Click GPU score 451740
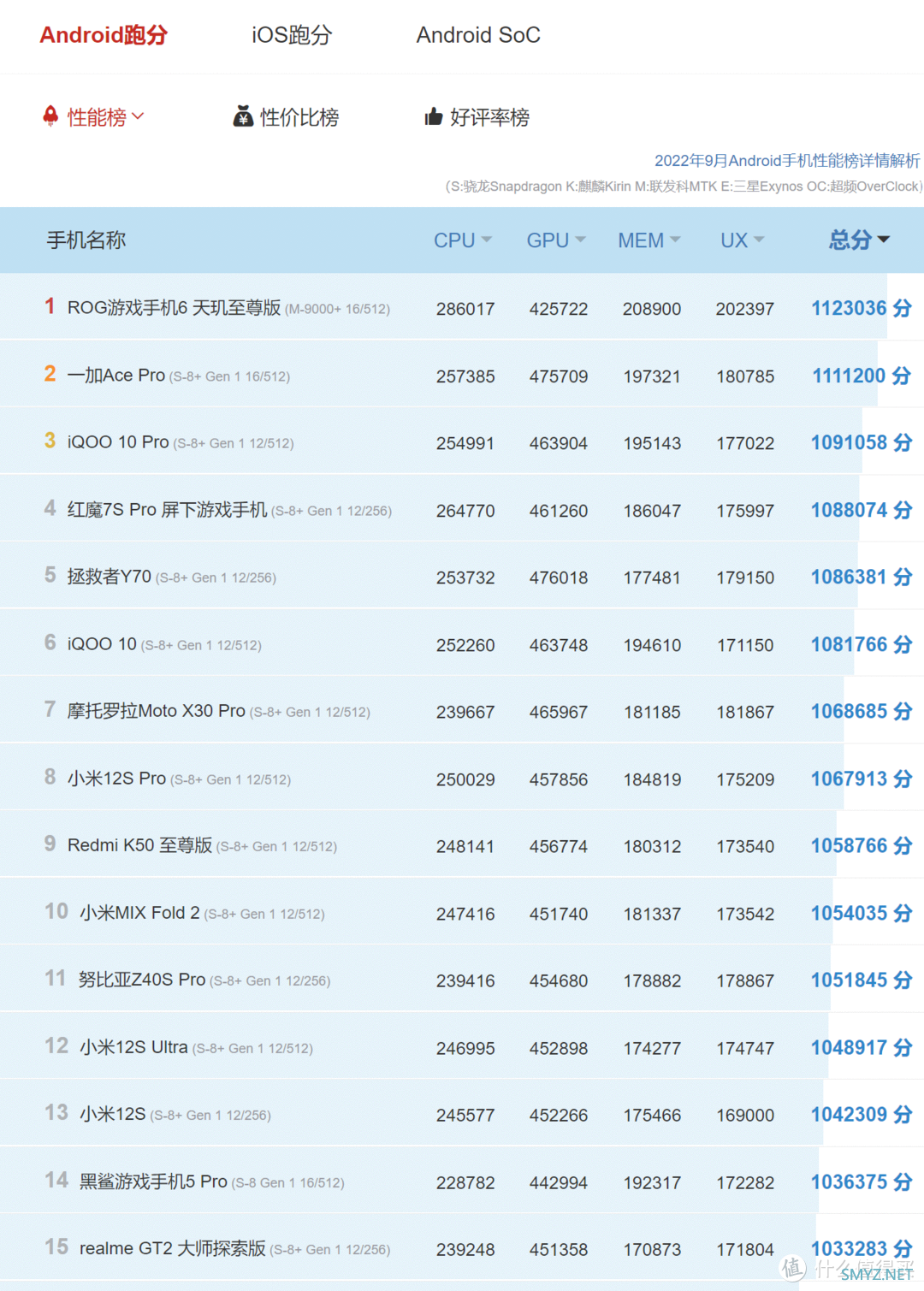The width and height of the screenshot is (924, 1291). click(x=559, y=914)
